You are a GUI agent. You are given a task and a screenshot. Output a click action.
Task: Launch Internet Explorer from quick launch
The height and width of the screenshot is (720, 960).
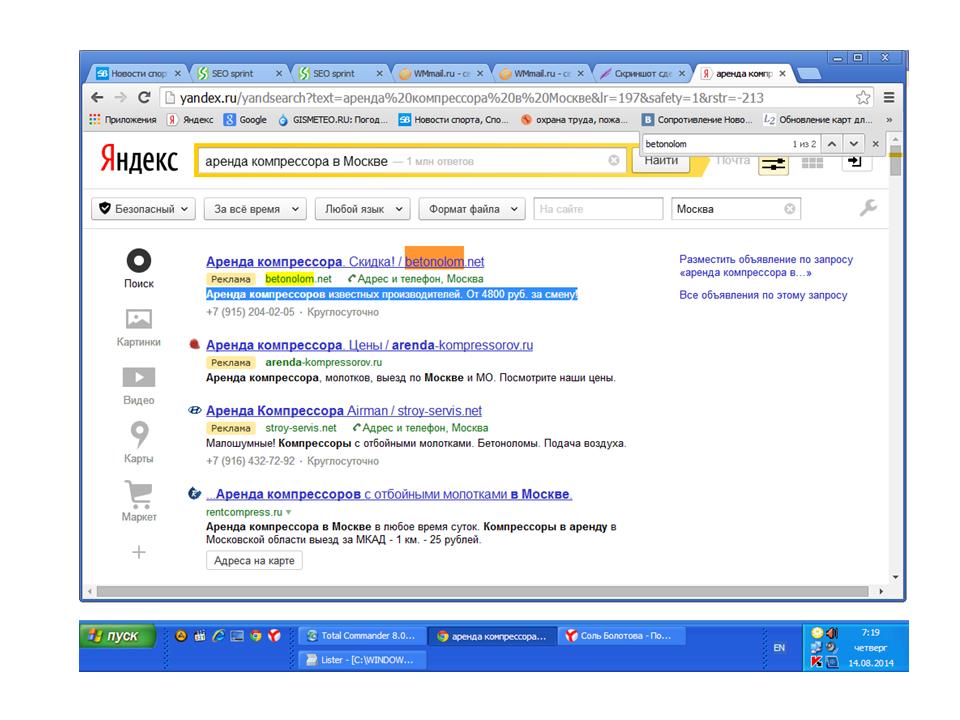pos(219,636)
